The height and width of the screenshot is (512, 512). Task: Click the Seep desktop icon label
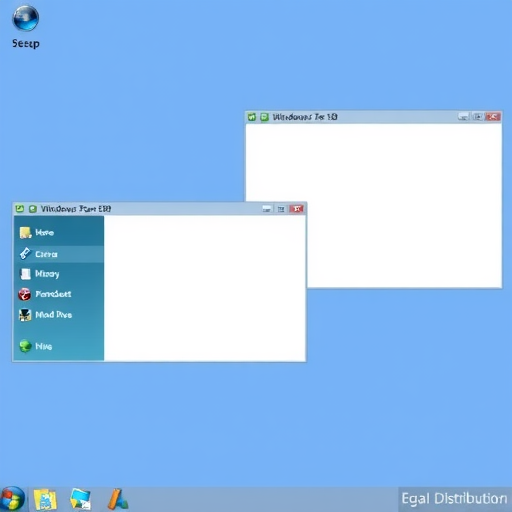[26, 43]
